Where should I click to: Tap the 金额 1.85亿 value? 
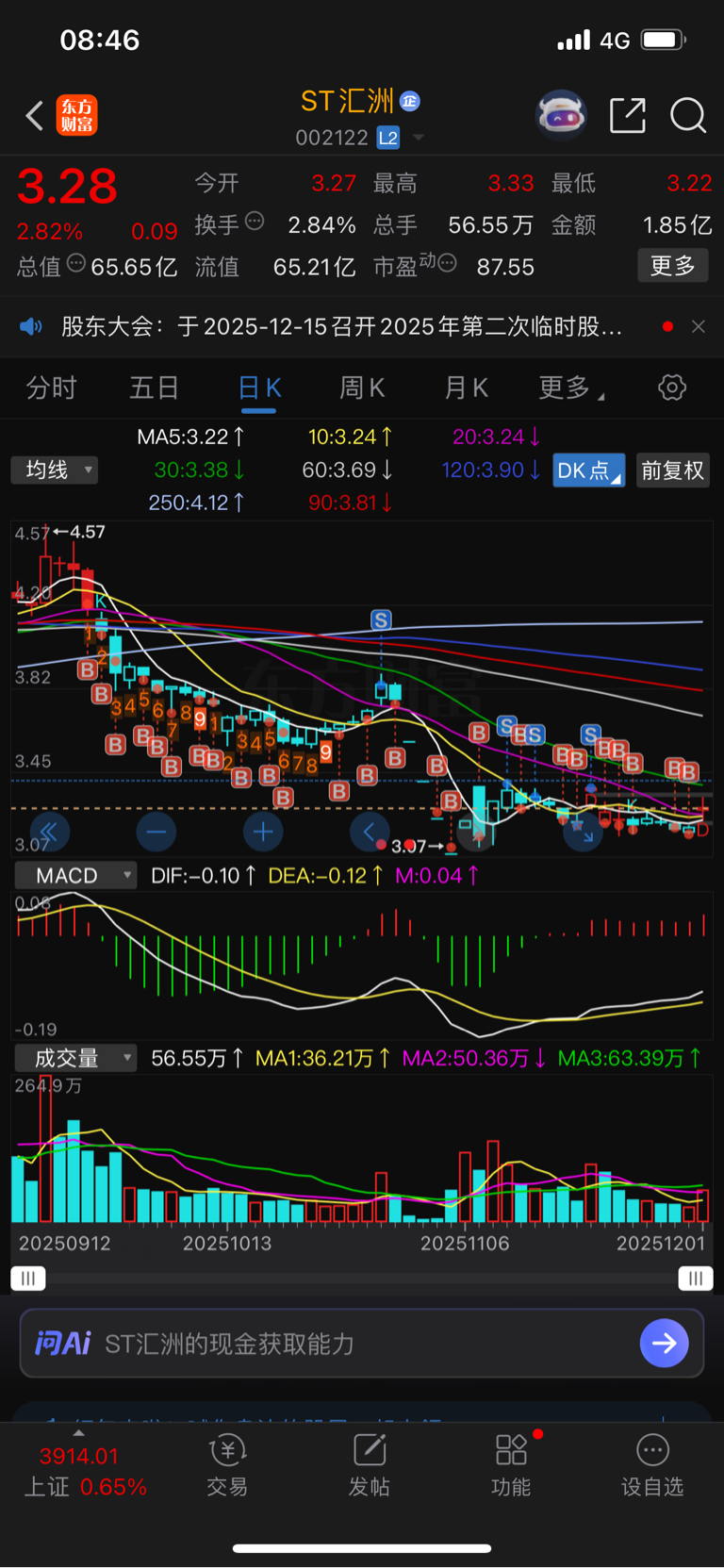678,225
